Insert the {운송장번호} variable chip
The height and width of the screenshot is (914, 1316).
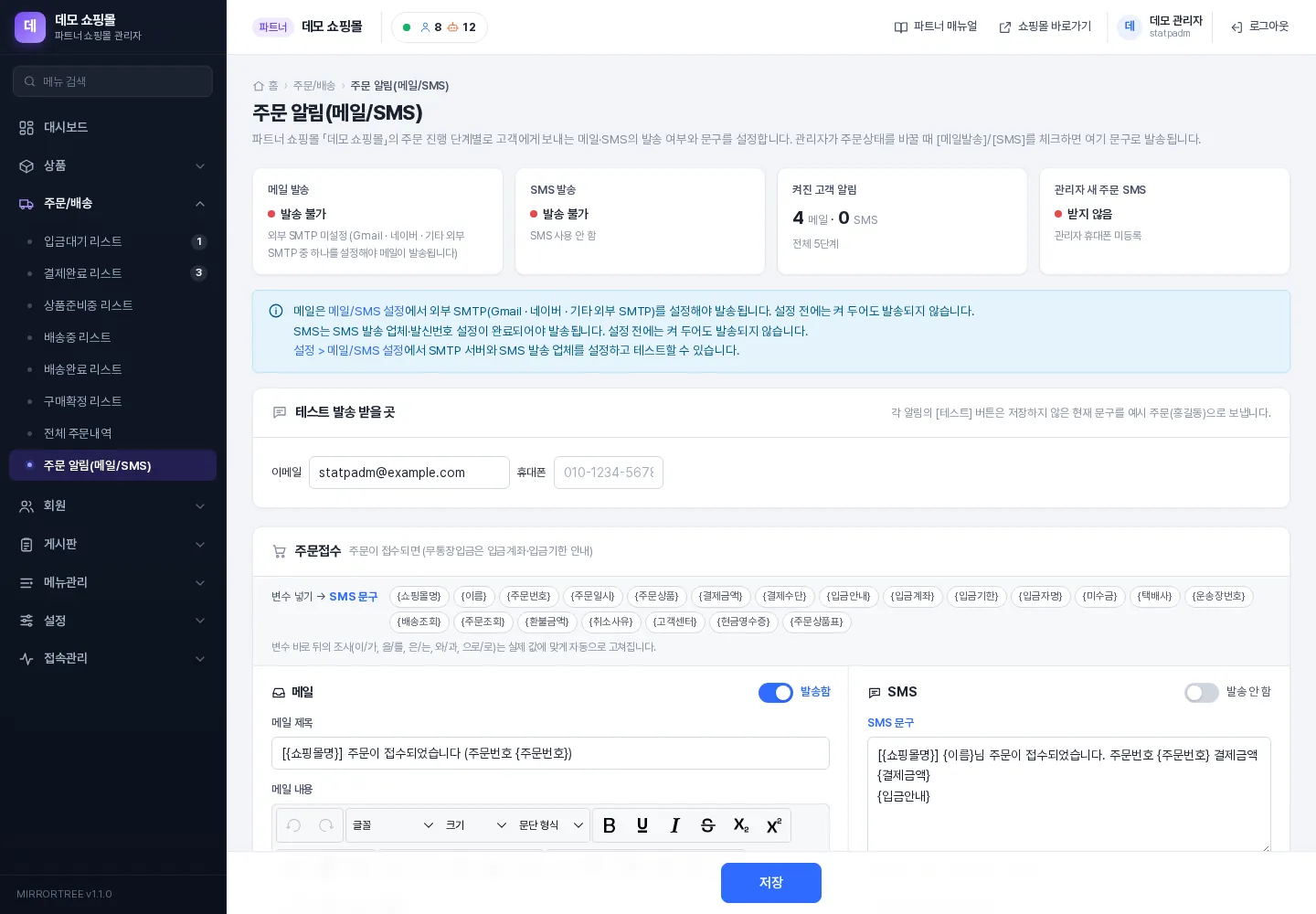click(1219, 597)
